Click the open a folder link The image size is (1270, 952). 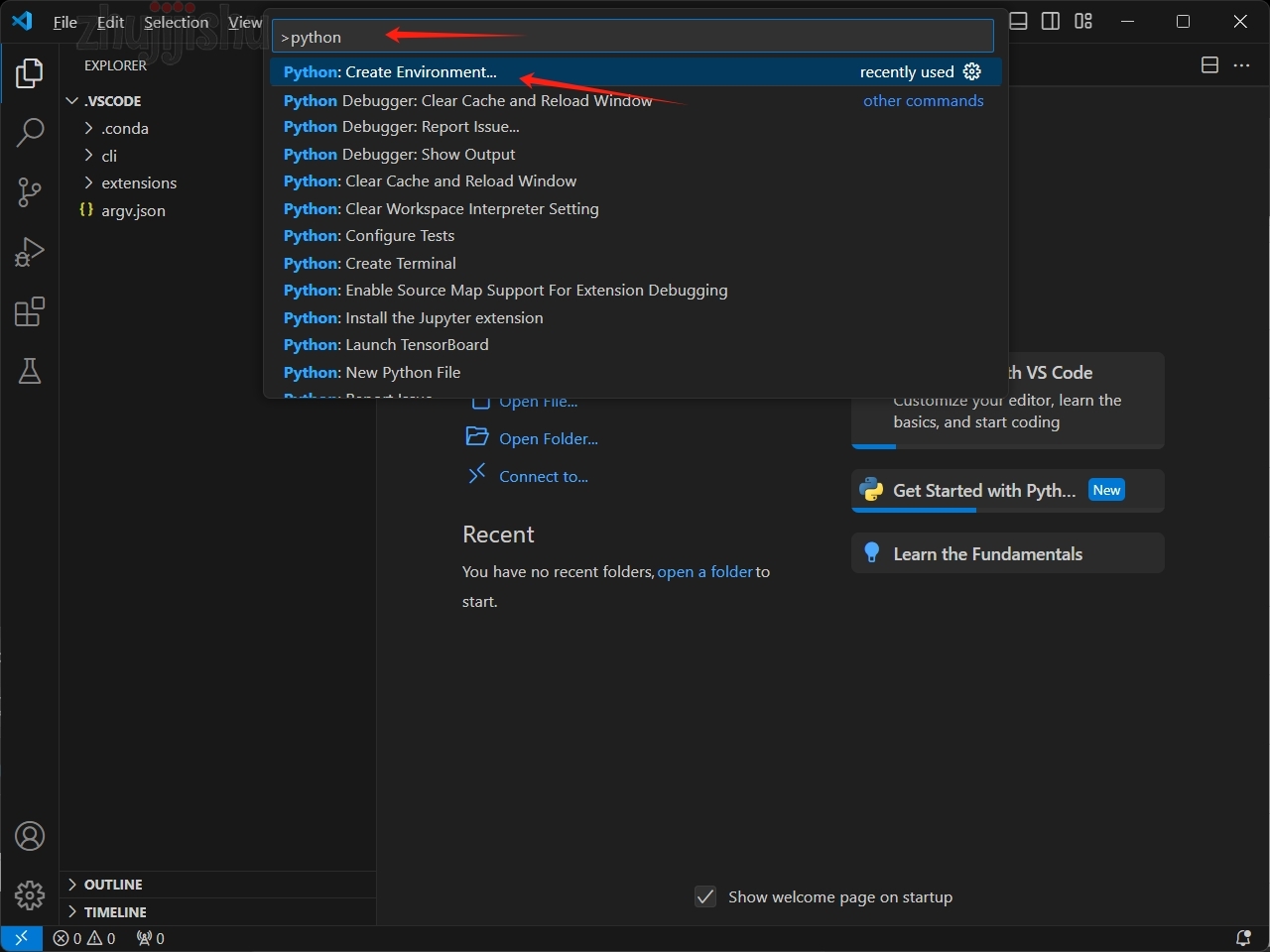(x=705, y=571)
